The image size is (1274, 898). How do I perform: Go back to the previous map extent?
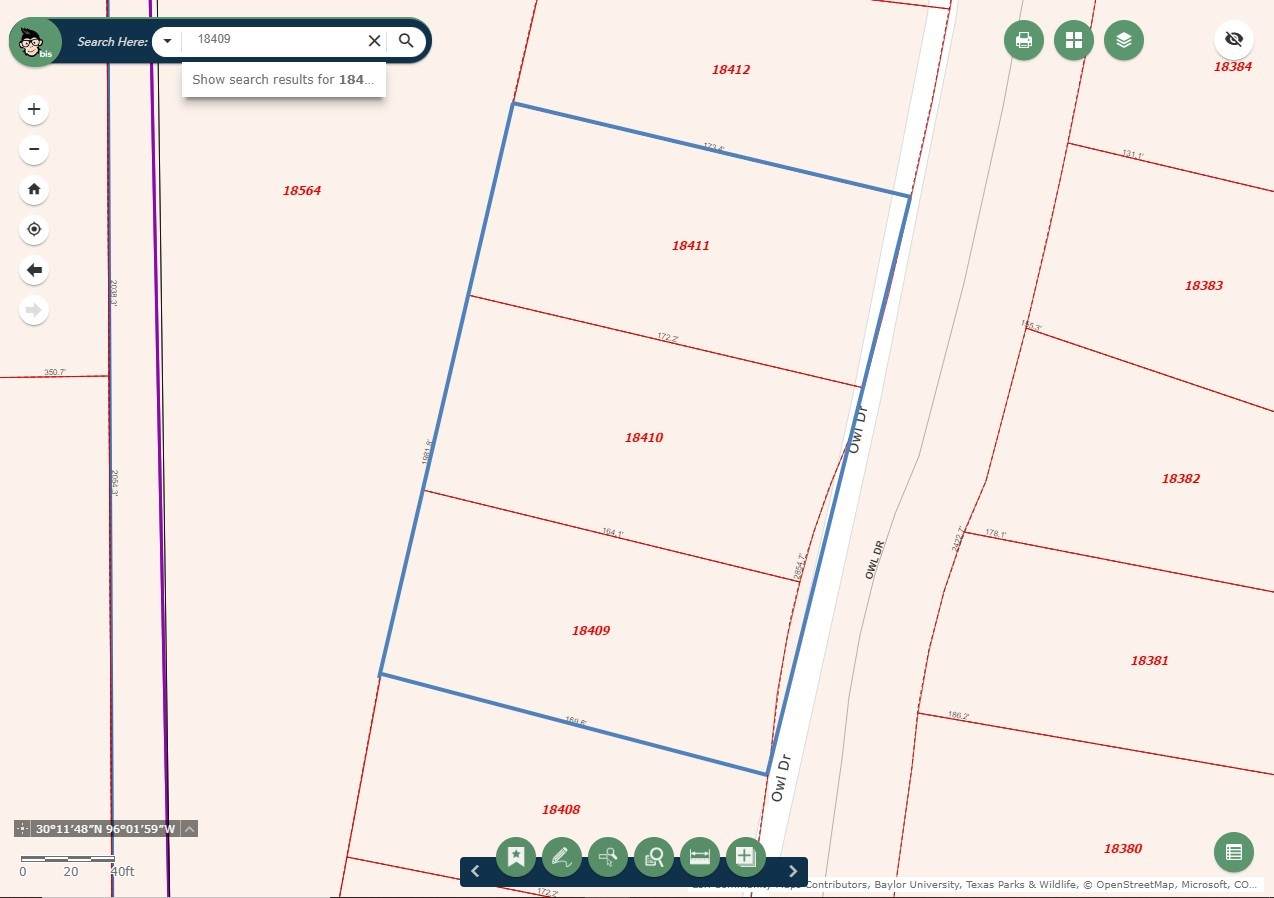pyautogui.click(x=34, y=270)
